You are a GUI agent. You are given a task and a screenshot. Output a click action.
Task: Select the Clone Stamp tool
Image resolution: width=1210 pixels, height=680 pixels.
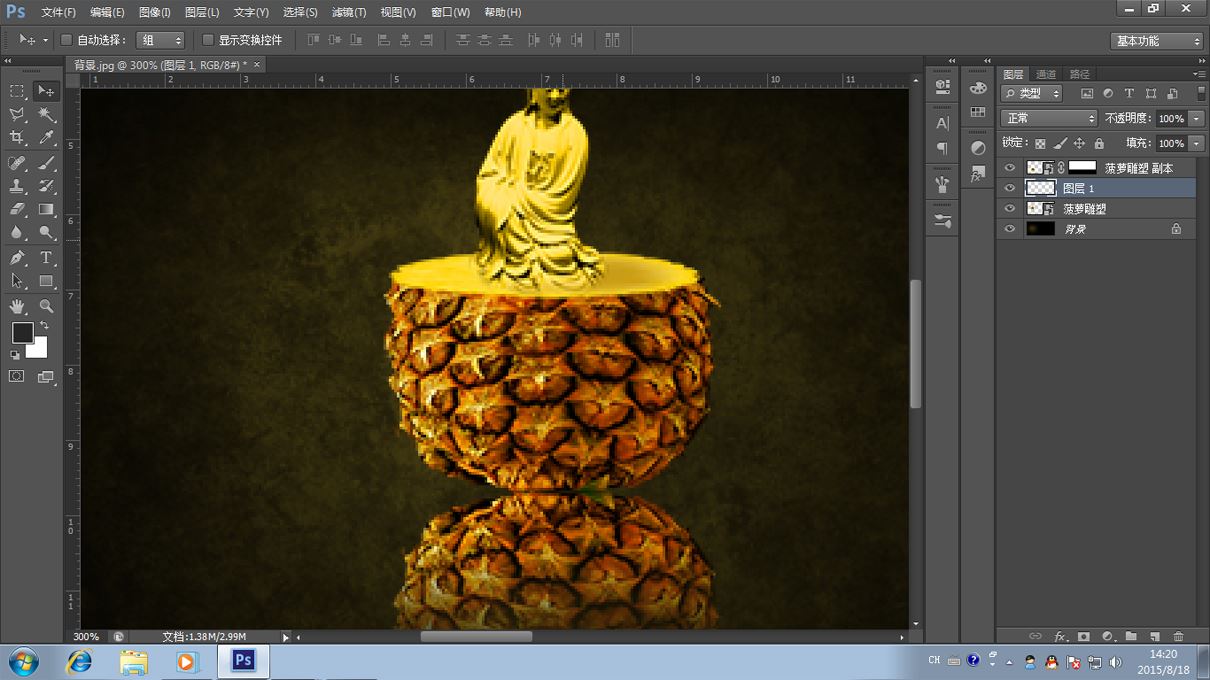pyautogui.click(x=17, y=186)
